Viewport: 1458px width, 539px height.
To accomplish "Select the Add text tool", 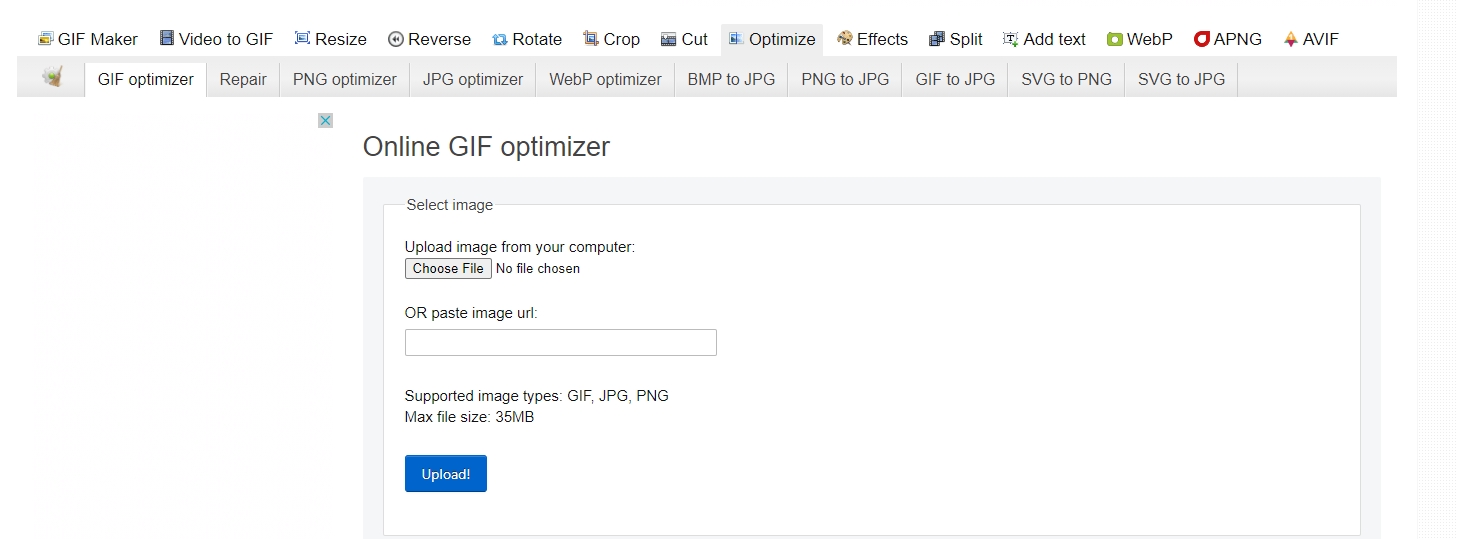I will click(1043, 39).
